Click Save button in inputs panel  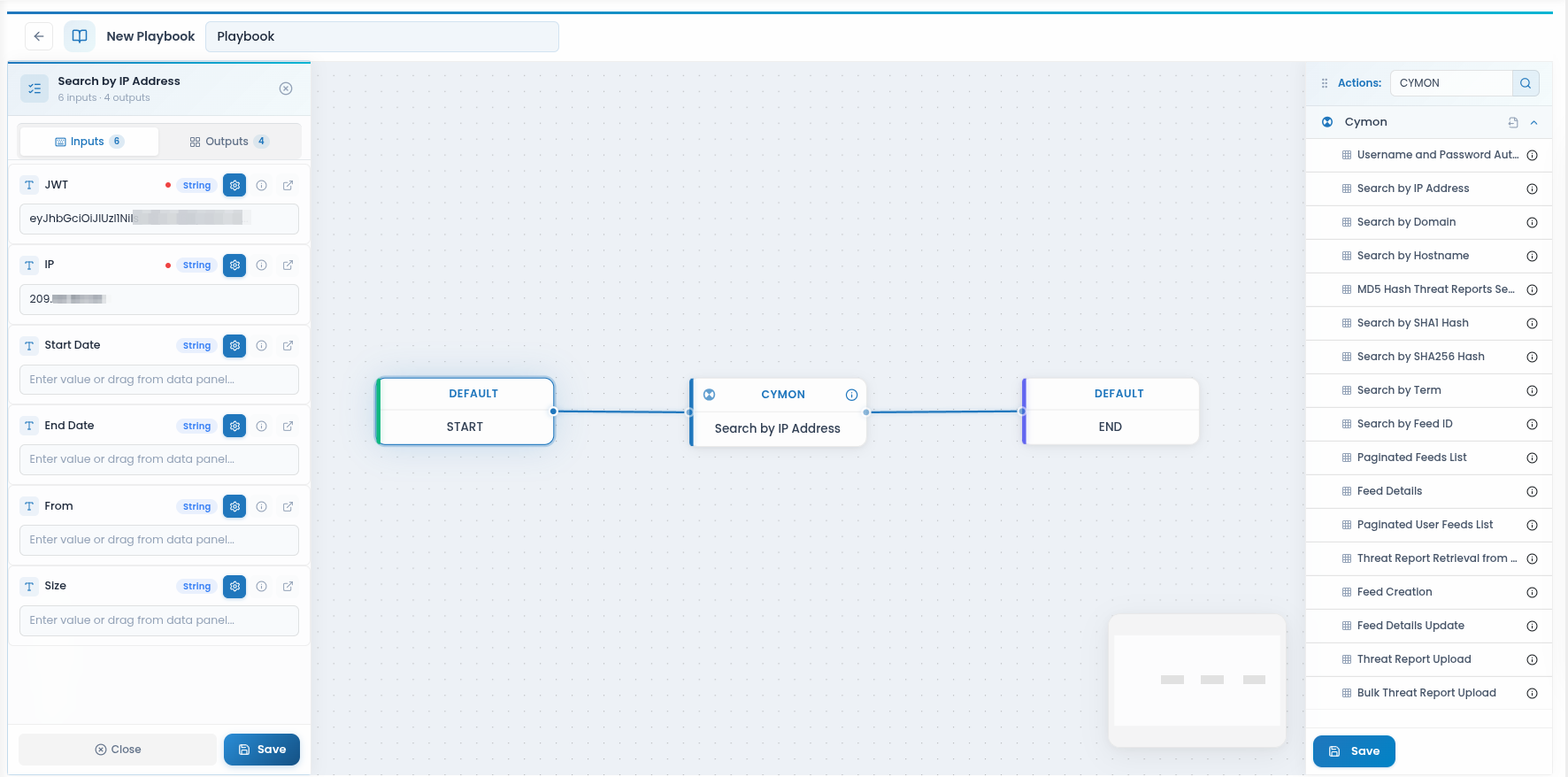(262, 750)
